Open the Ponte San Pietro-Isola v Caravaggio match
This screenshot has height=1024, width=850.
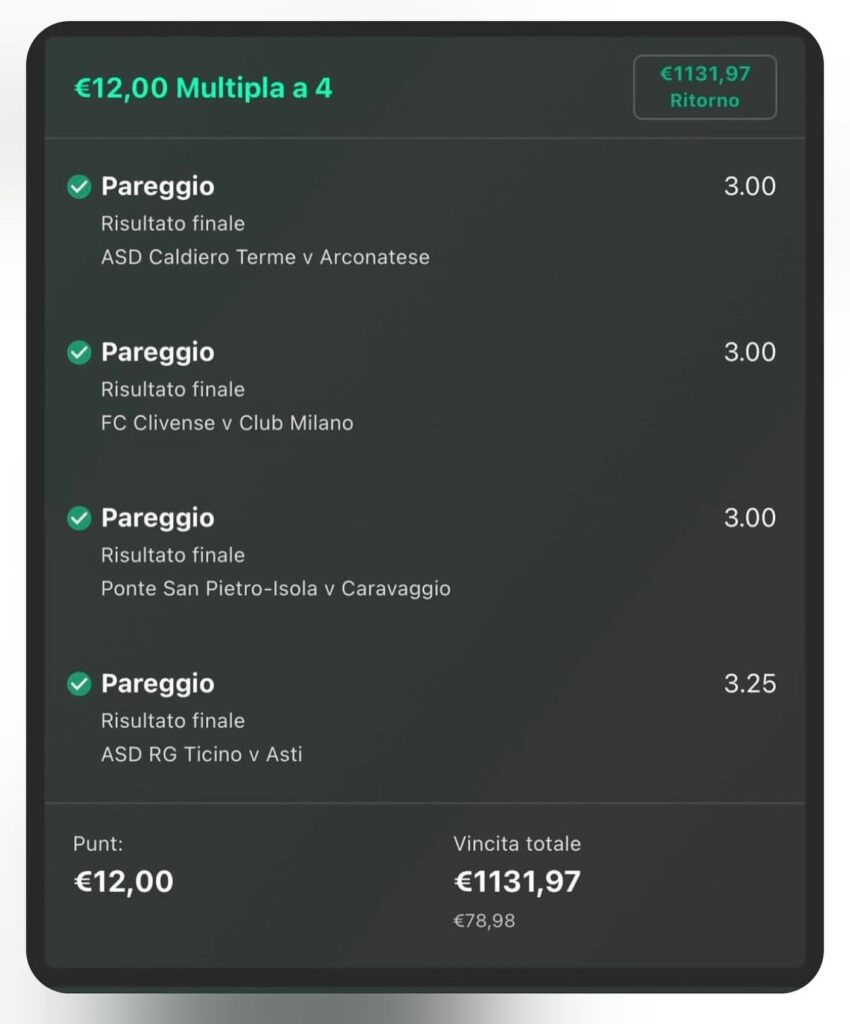click(x=275, y=589)
